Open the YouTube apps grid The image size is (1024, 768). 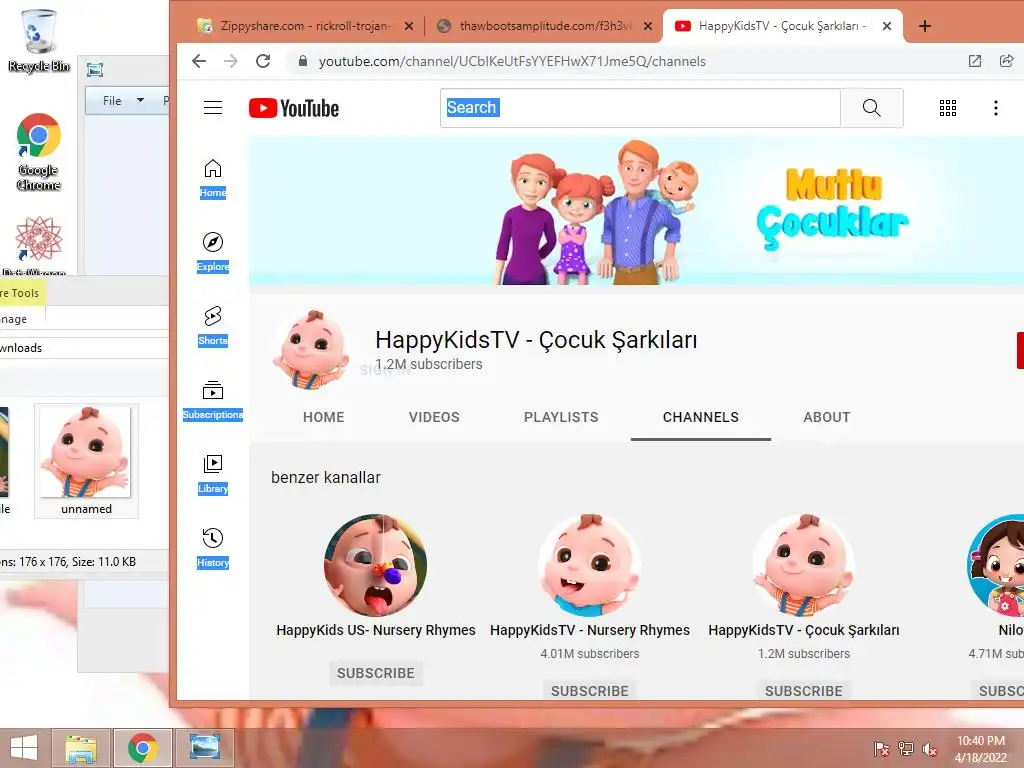coord(948,108)
